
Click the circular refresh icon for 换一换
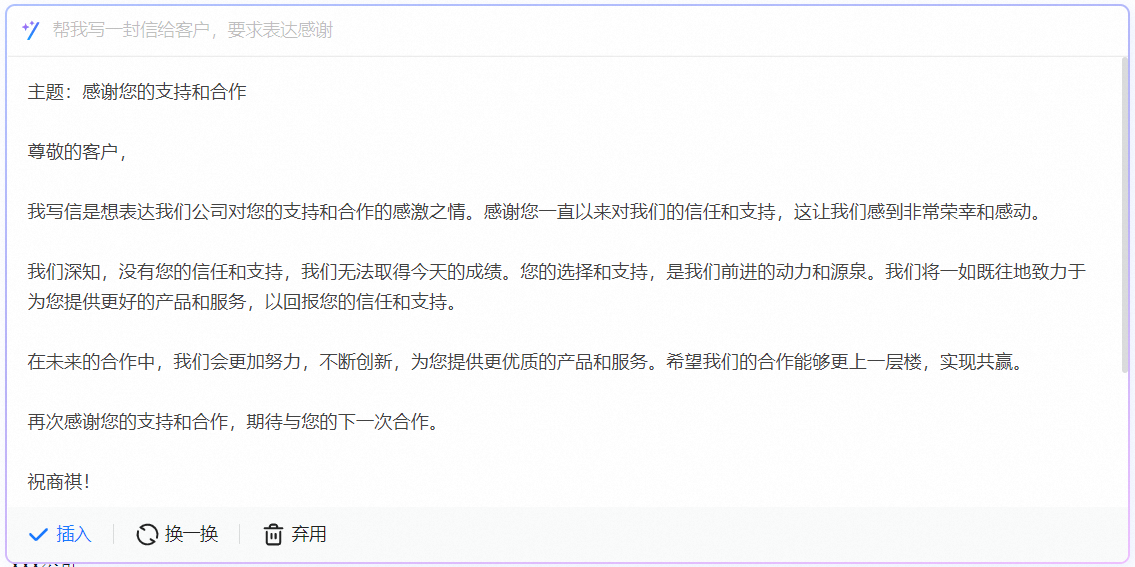[147, 535]
